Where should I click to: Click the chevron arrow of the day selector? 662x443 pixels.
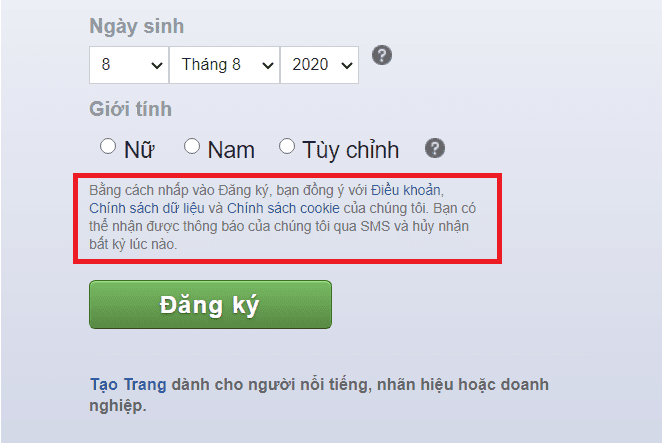[157, 65]
